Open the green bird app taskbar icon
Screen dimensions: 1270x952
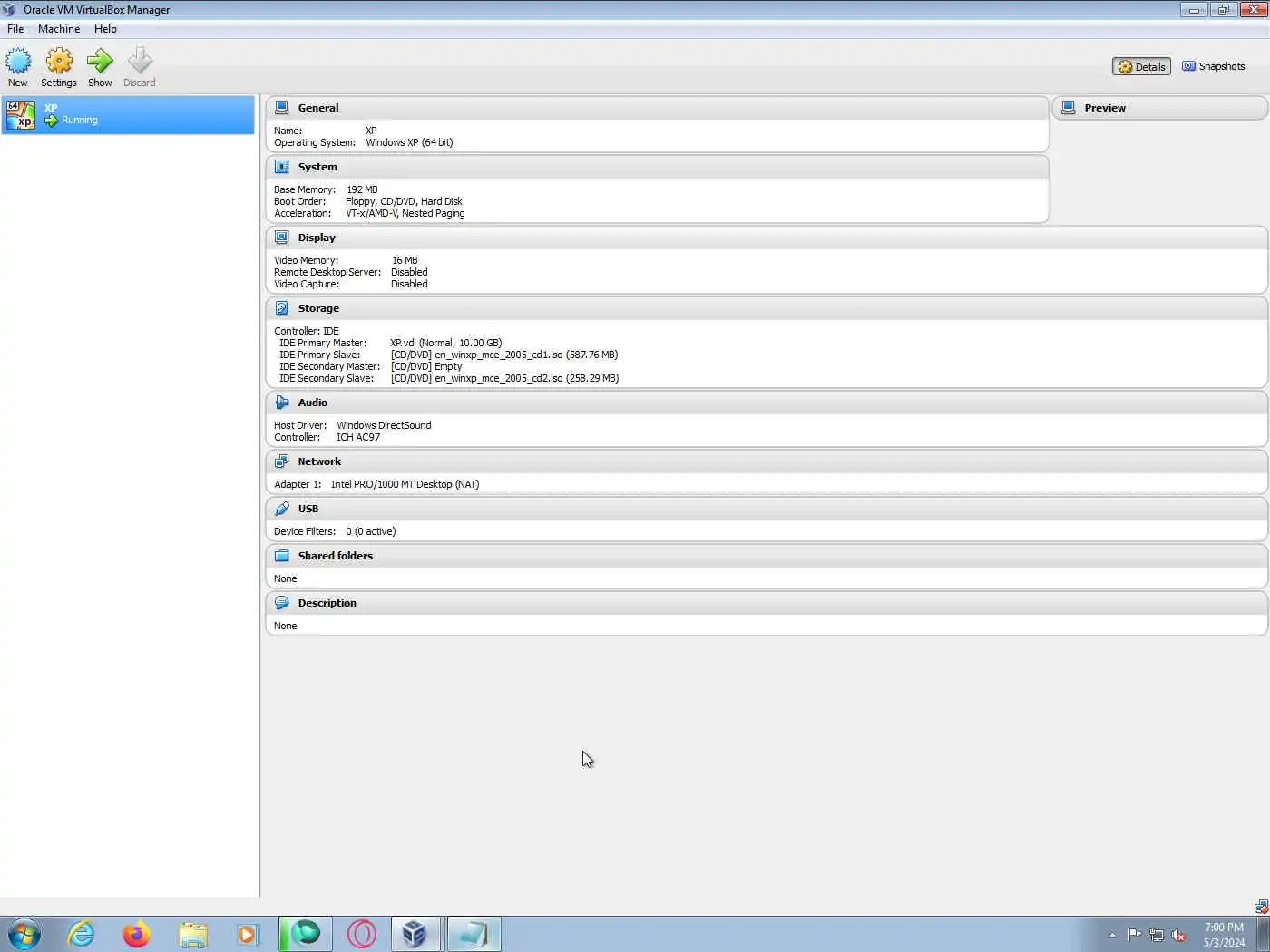coord(306,934)
